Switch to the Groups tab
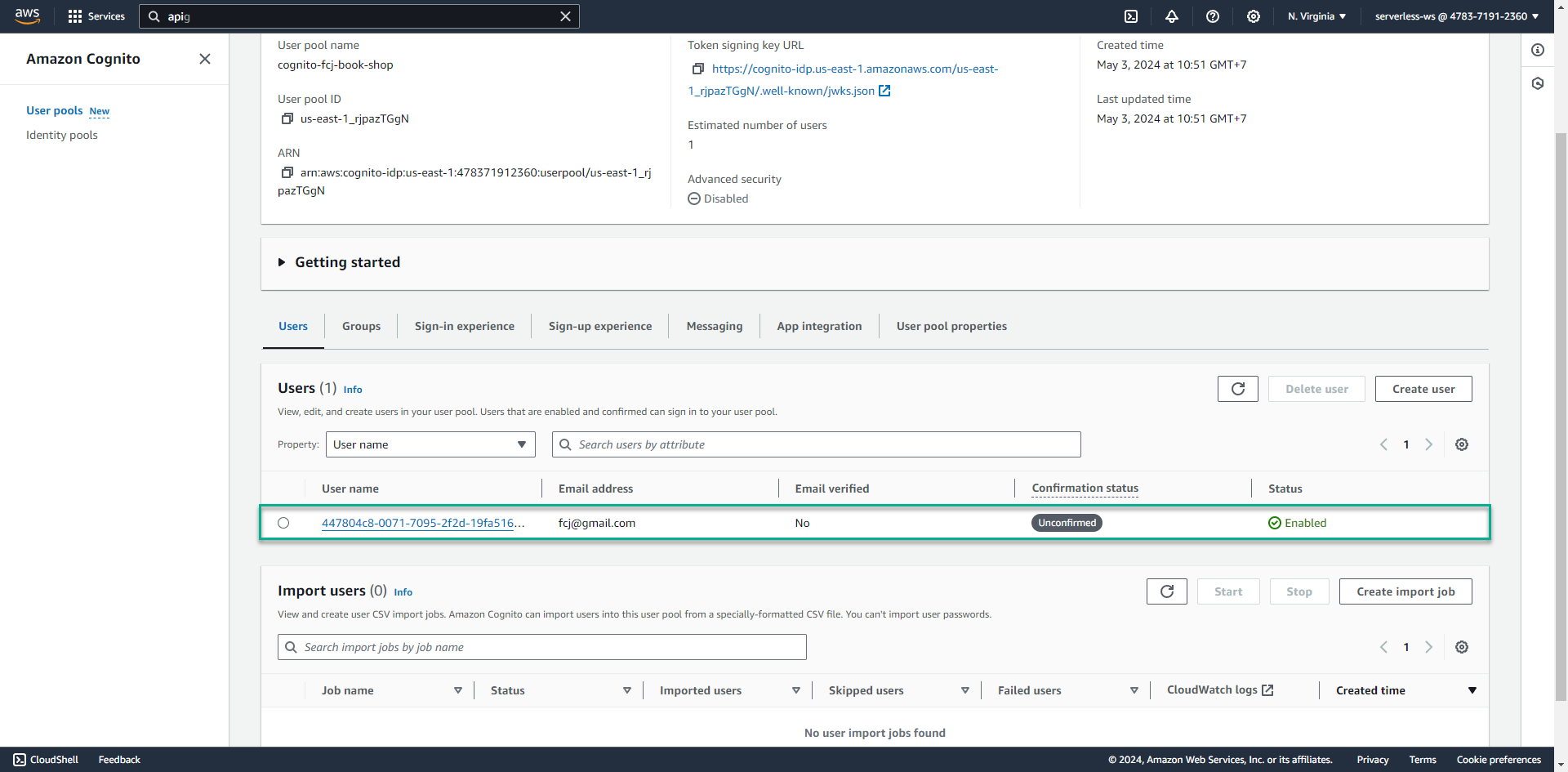Viewport: 1568px width, 772px height. click(x=361, y=326)
